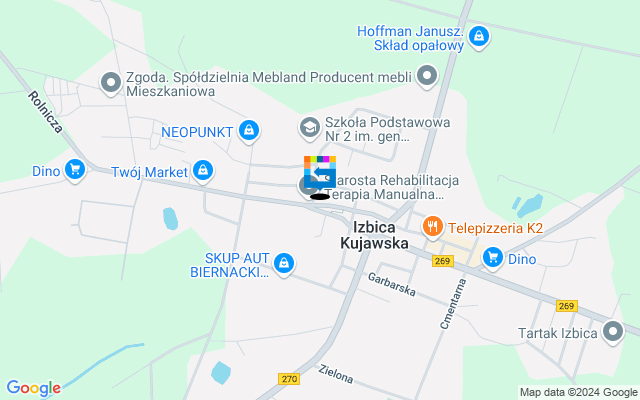This screenshot has width=640, height=400.
Task: Click the Google logo link
Action: pyautogui.click(x=33, y=388)
